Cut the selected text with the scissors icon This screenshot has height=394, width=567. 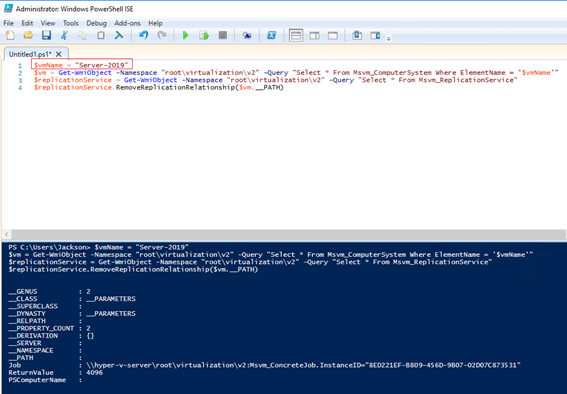coord(64,35)
